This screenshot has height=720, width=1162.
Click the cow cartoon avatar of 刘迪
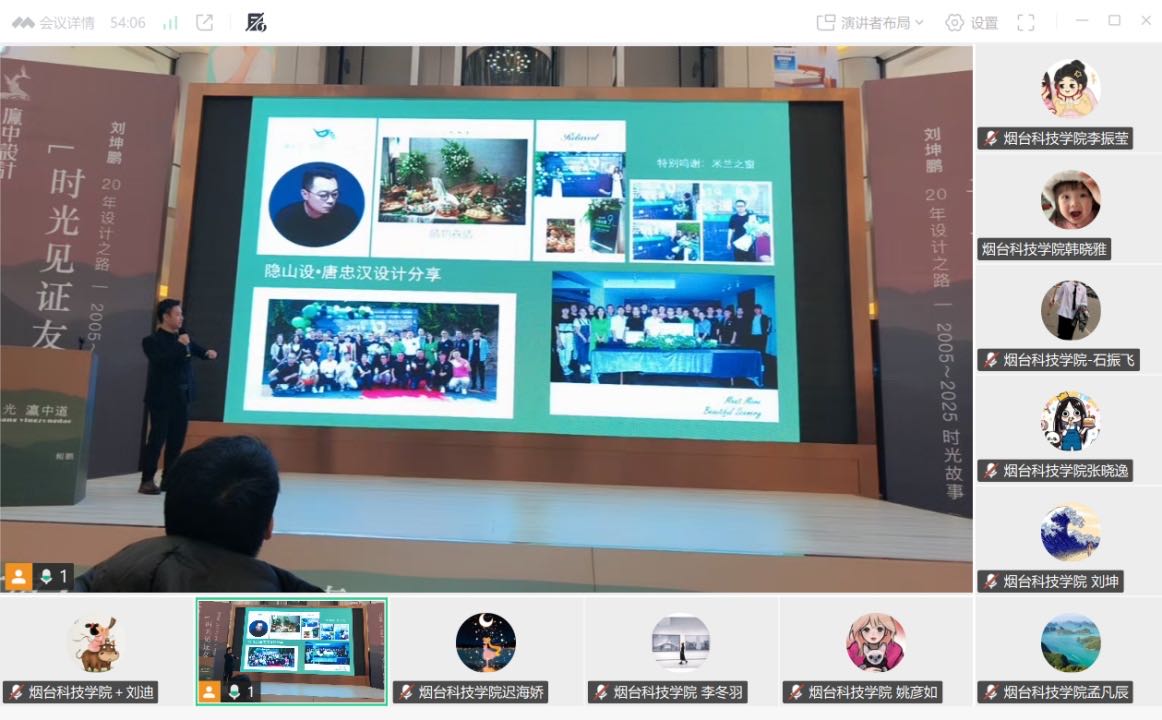tap(96, 643)
